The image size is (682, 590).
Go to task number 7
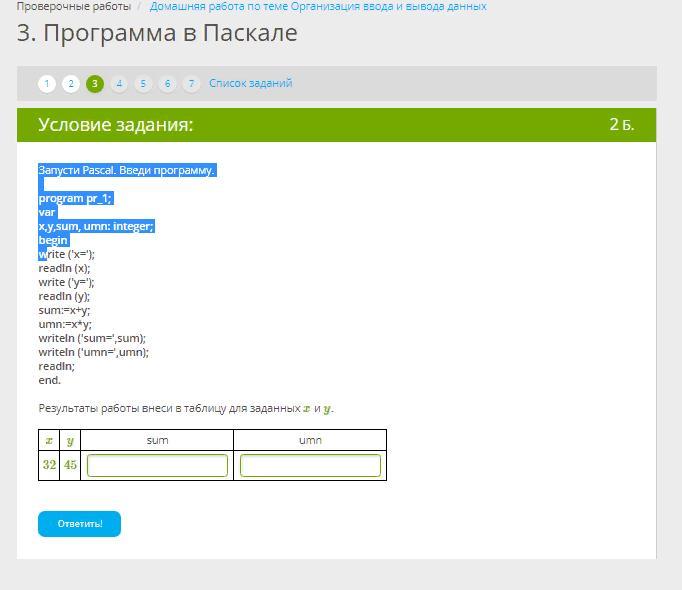point(191,84)
